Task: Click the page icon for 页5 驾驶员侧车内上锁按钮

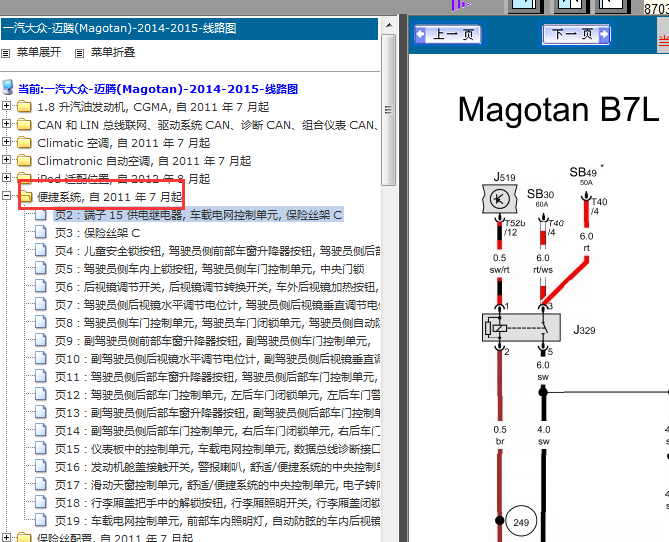Action: coord(41,268)
